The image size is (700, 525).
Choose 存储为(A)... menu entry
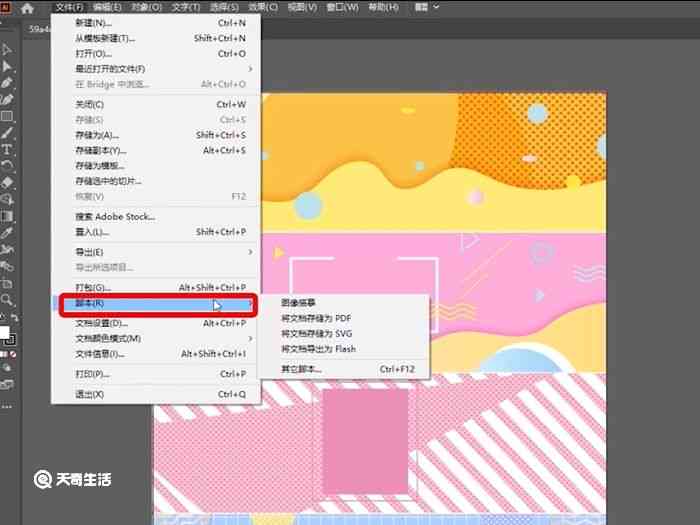(156, 135)
